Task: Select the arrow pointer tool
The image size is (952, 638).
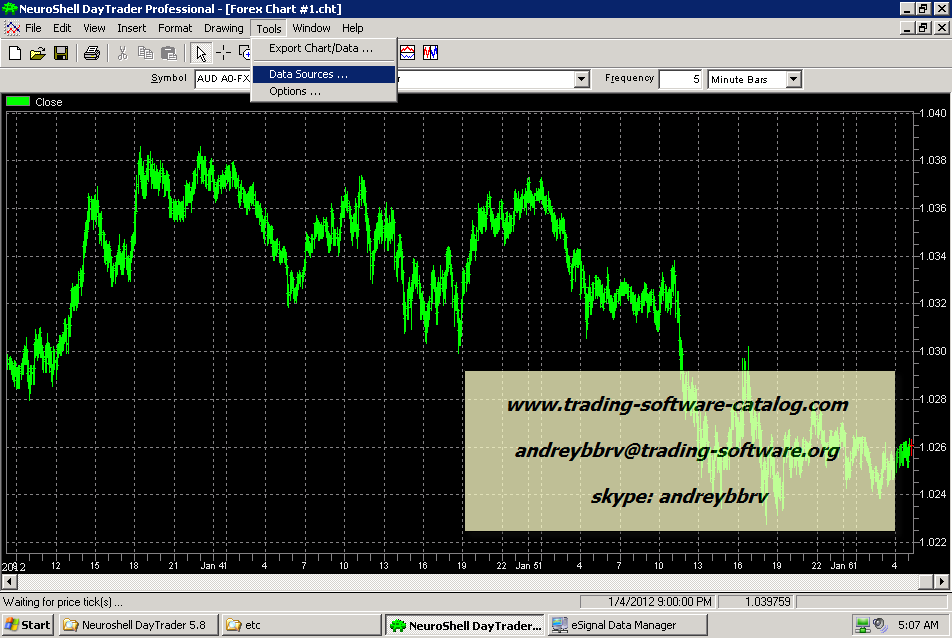Action: pos(201,53)
